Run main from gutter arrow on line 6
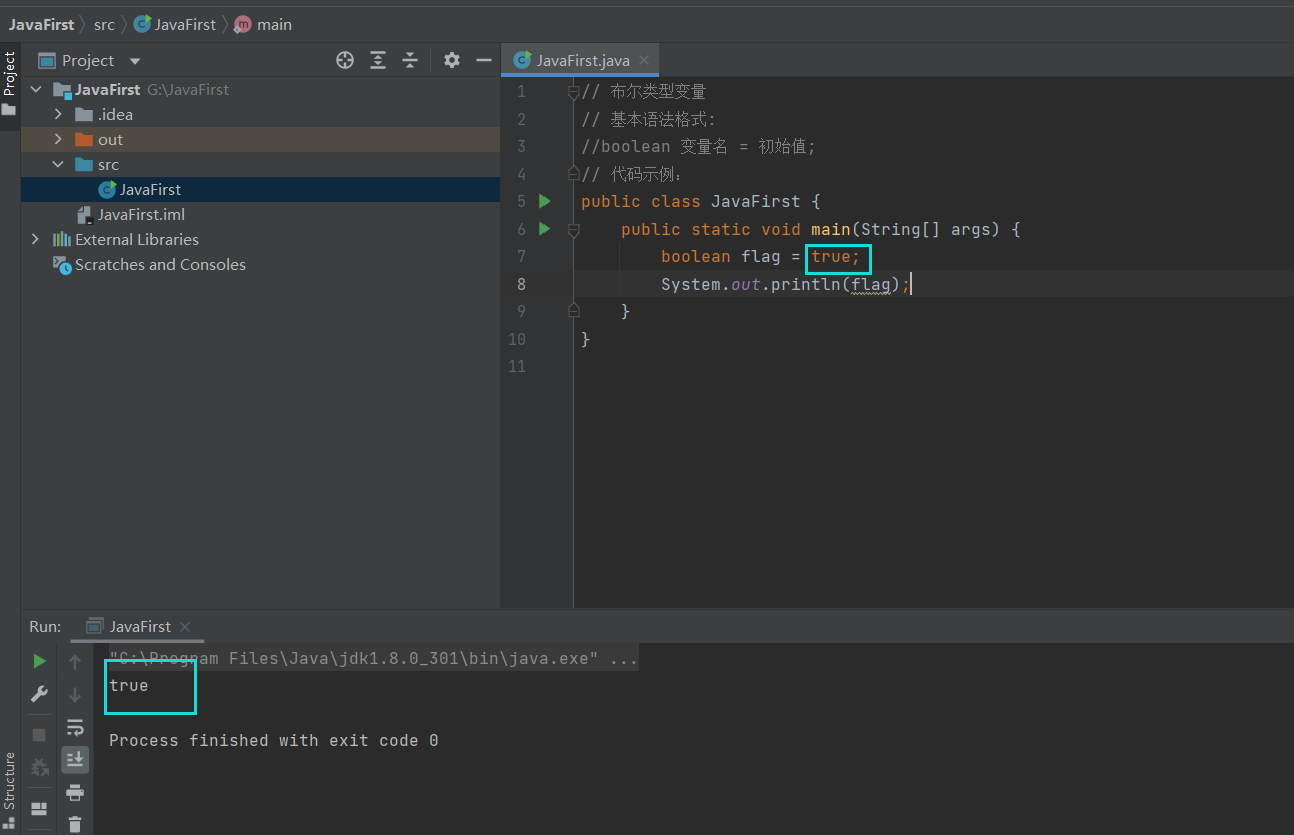The image size is (1294, 835). (545, 229)
